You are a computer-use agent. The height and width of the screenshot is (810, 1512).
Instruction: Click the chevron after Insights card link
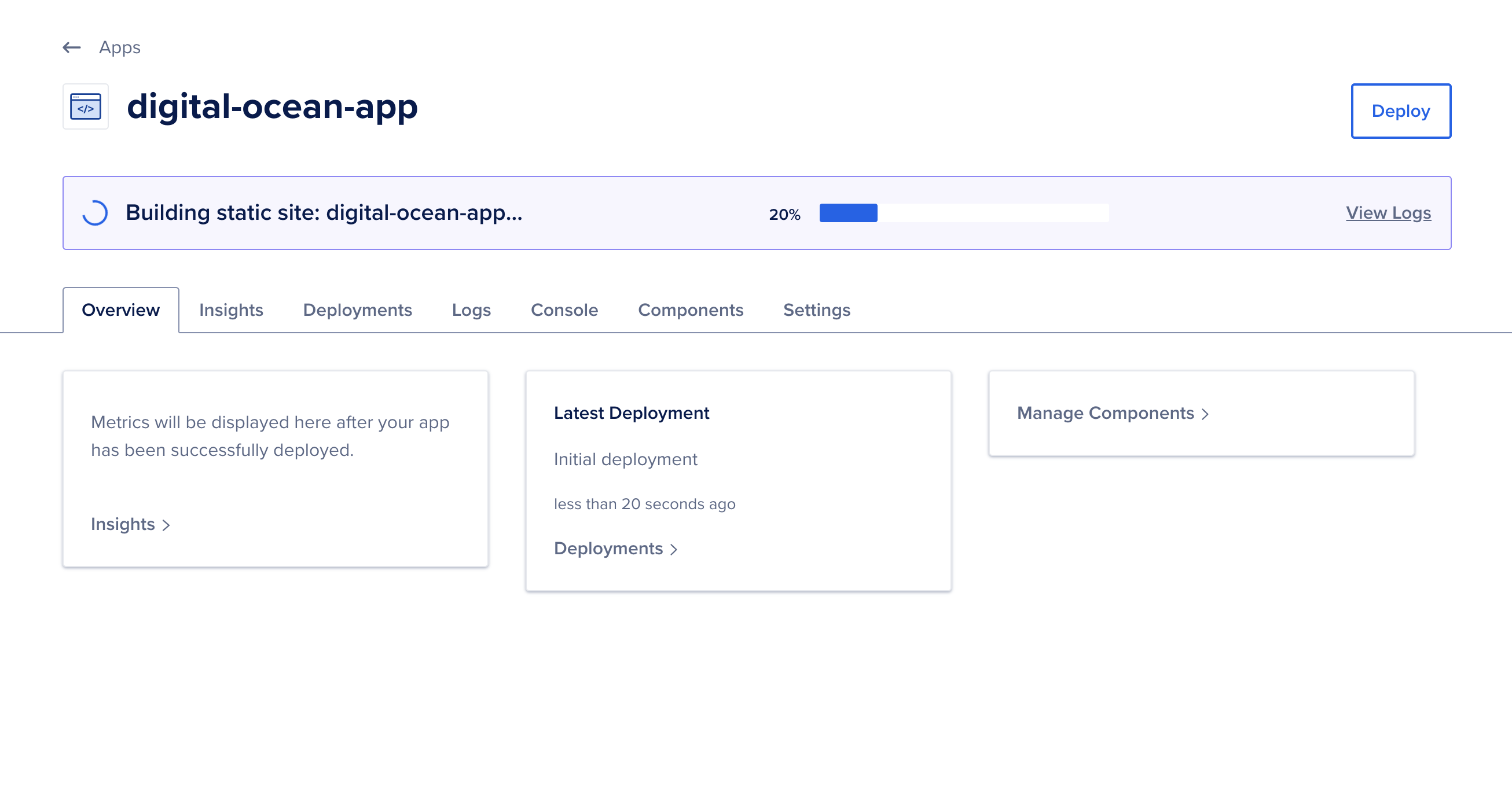[166, 525]
